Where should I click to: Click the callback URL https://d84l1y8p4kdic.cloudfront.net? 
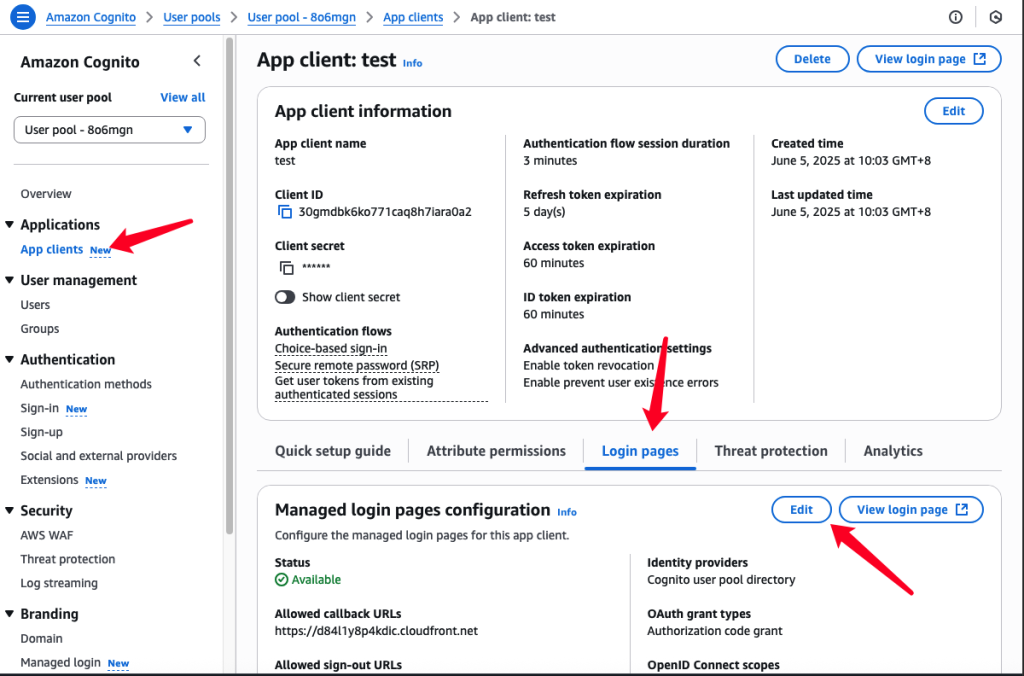tap(376, 631)
